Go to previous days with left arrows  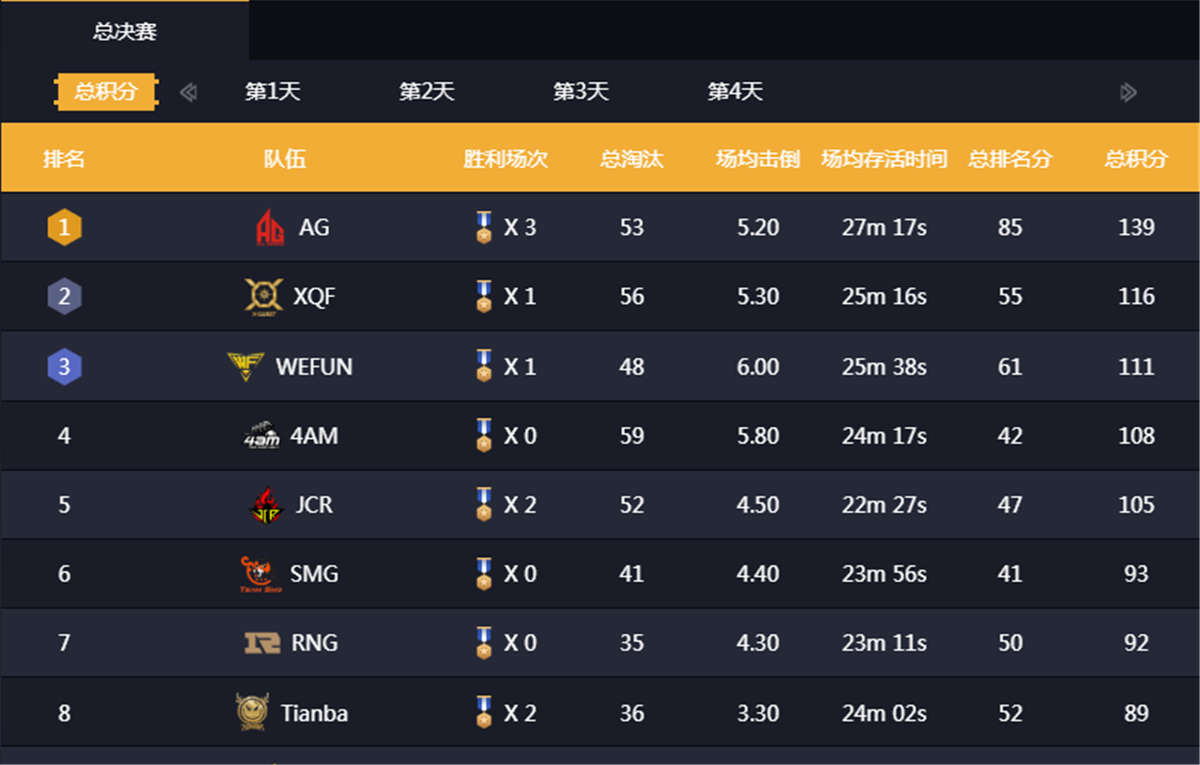(x=188, y=92)
